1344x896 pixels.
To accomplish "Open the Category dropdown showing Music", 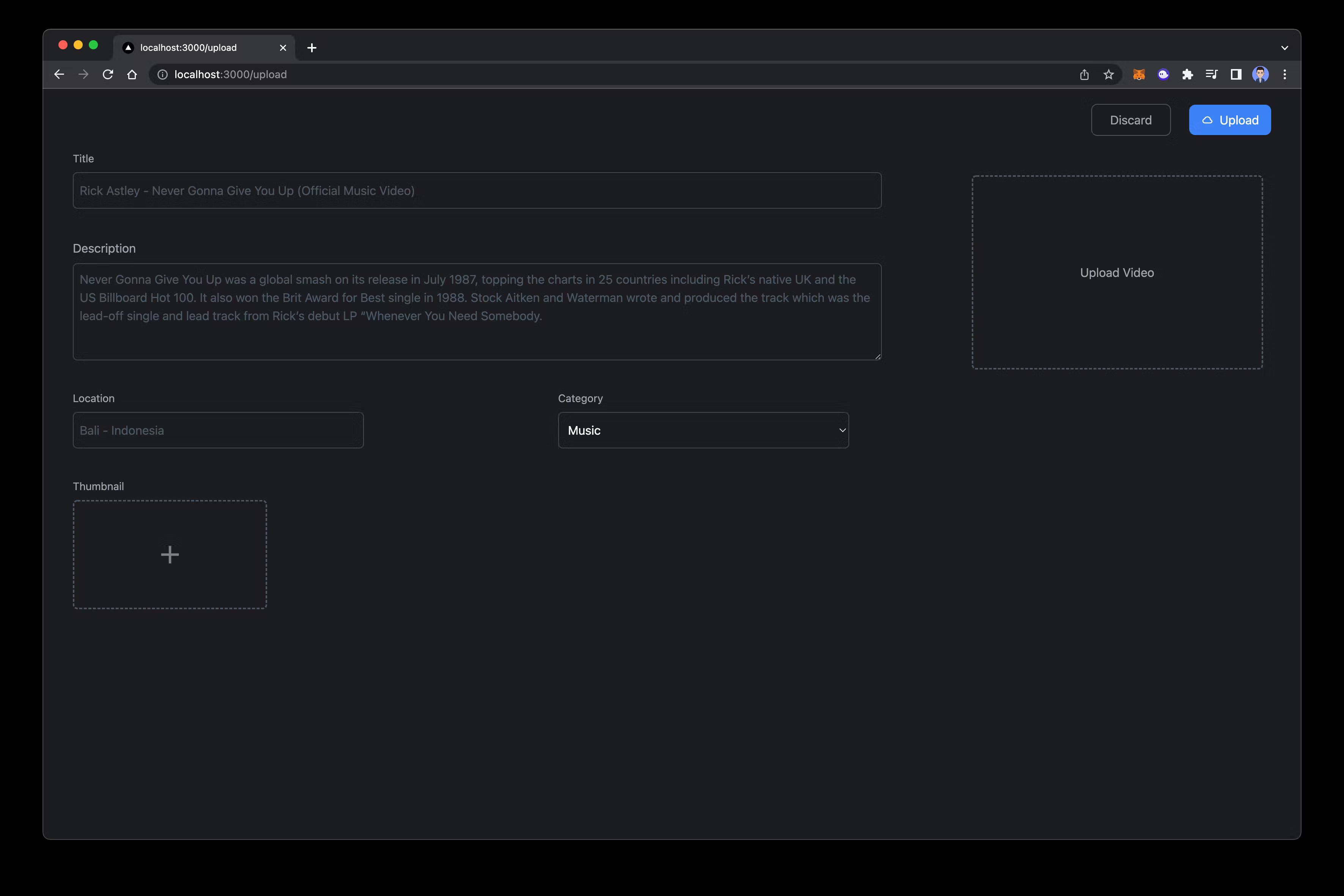I will pyautogui.click(x=703, y=430).
